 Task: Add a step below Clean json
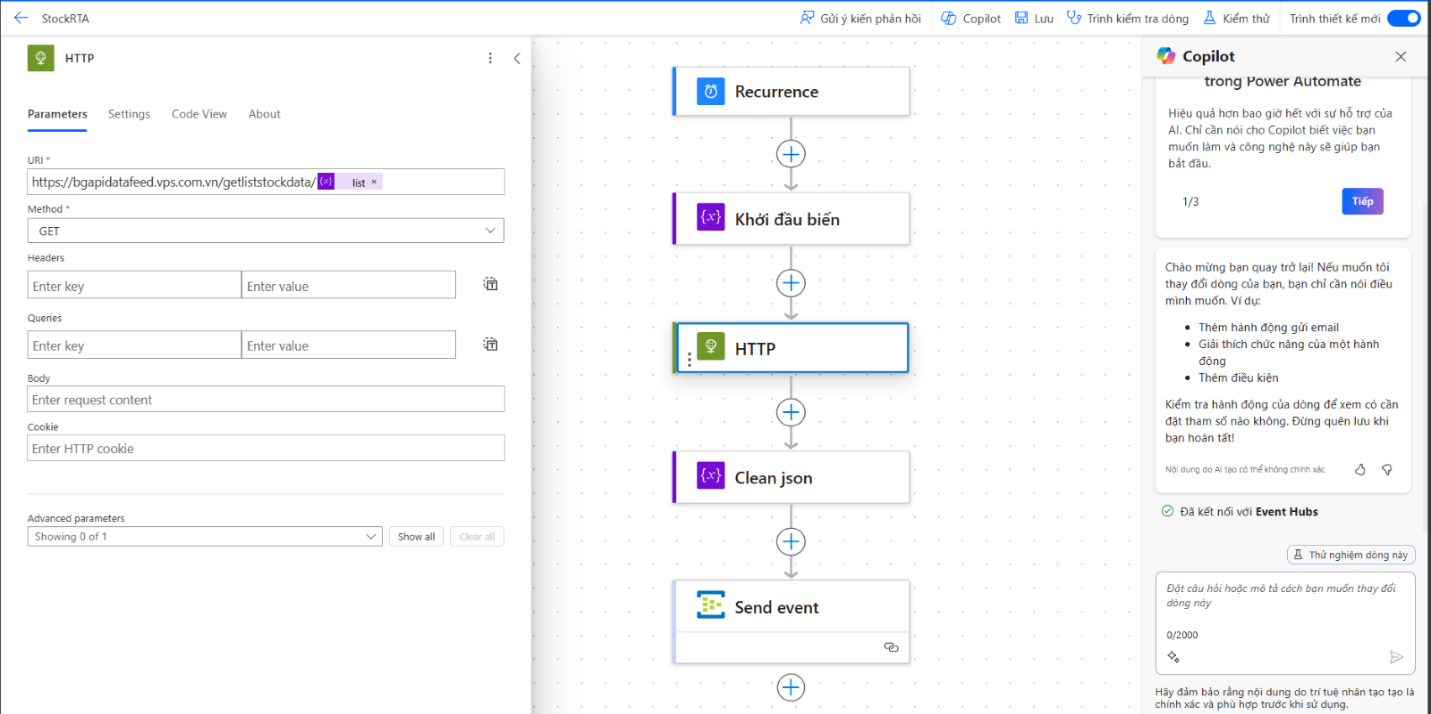[791, 541]
